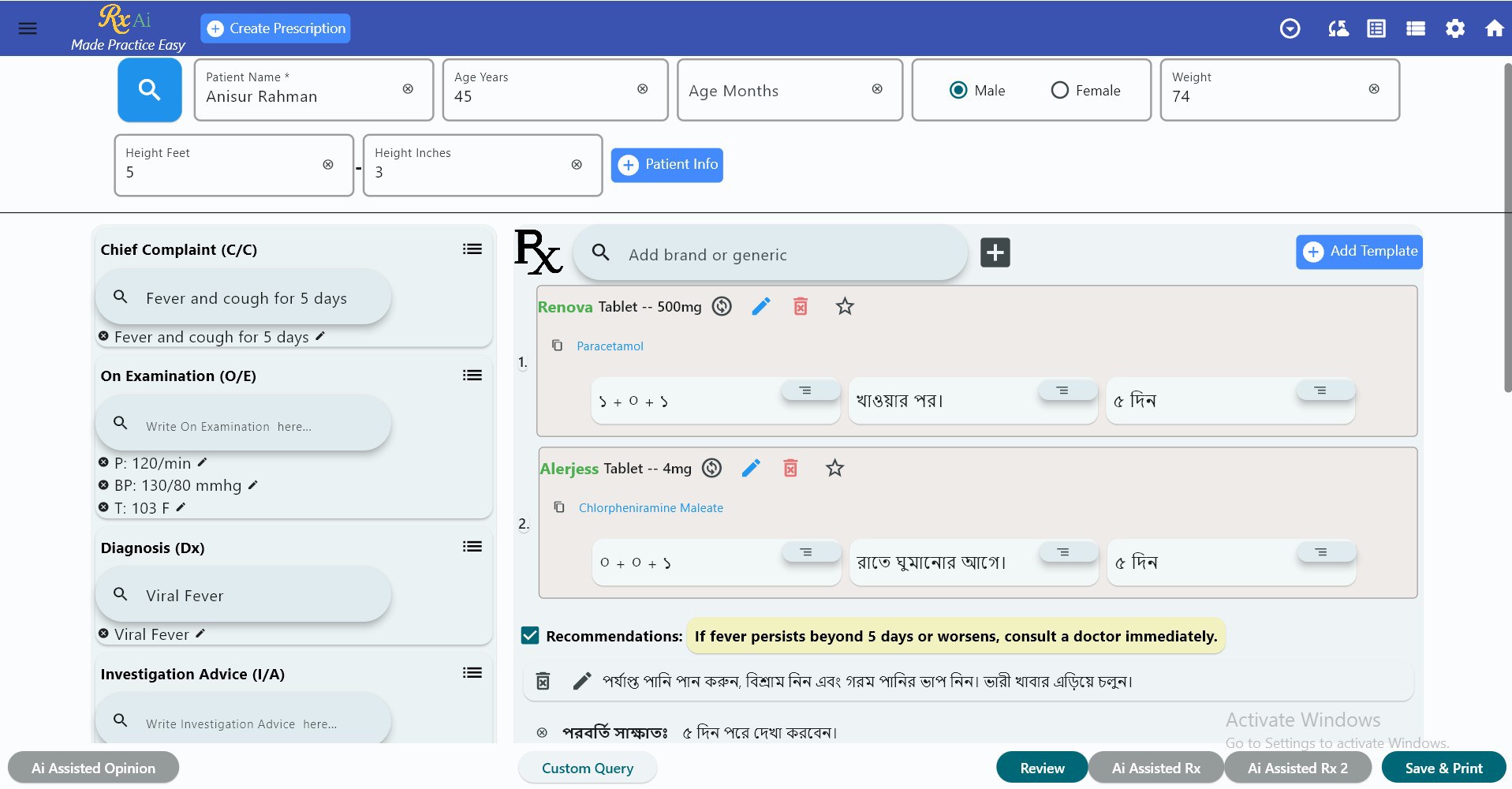1512x789 pixels.
Task: Switch to Ai Assisted Rx 2
Action: tap(1297, 767)
